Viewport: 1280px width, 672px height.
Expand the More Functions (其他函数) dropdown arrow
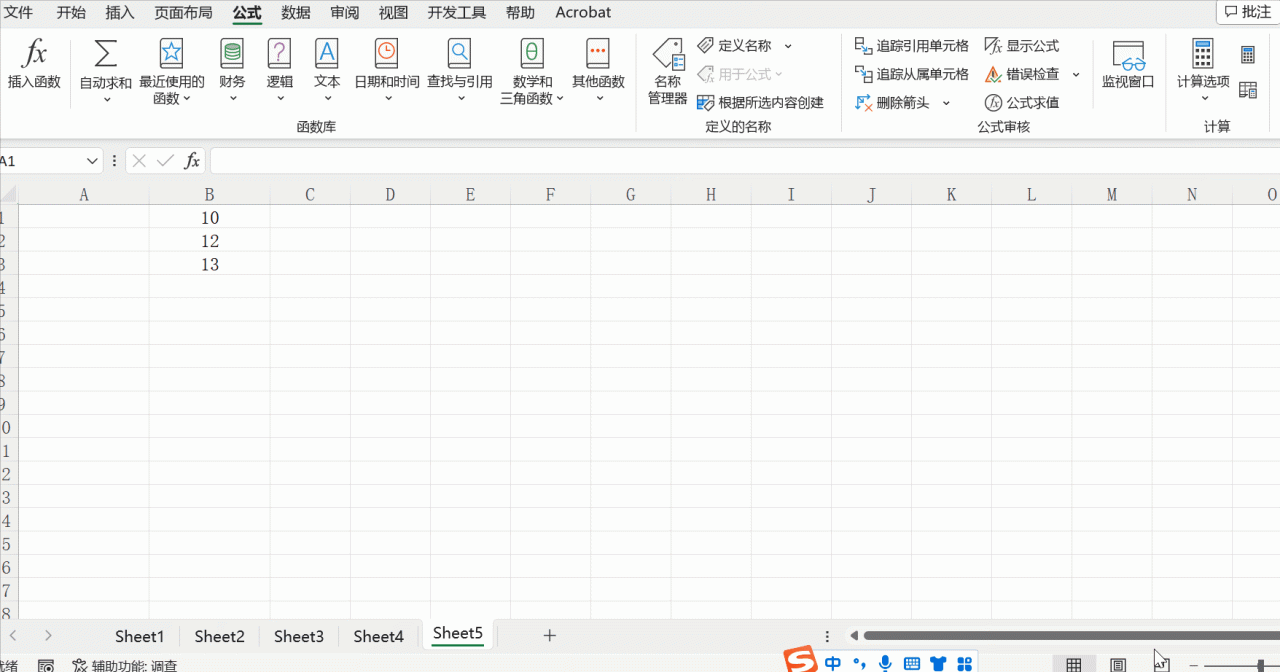pyautogui.click(x=598, y=98)
